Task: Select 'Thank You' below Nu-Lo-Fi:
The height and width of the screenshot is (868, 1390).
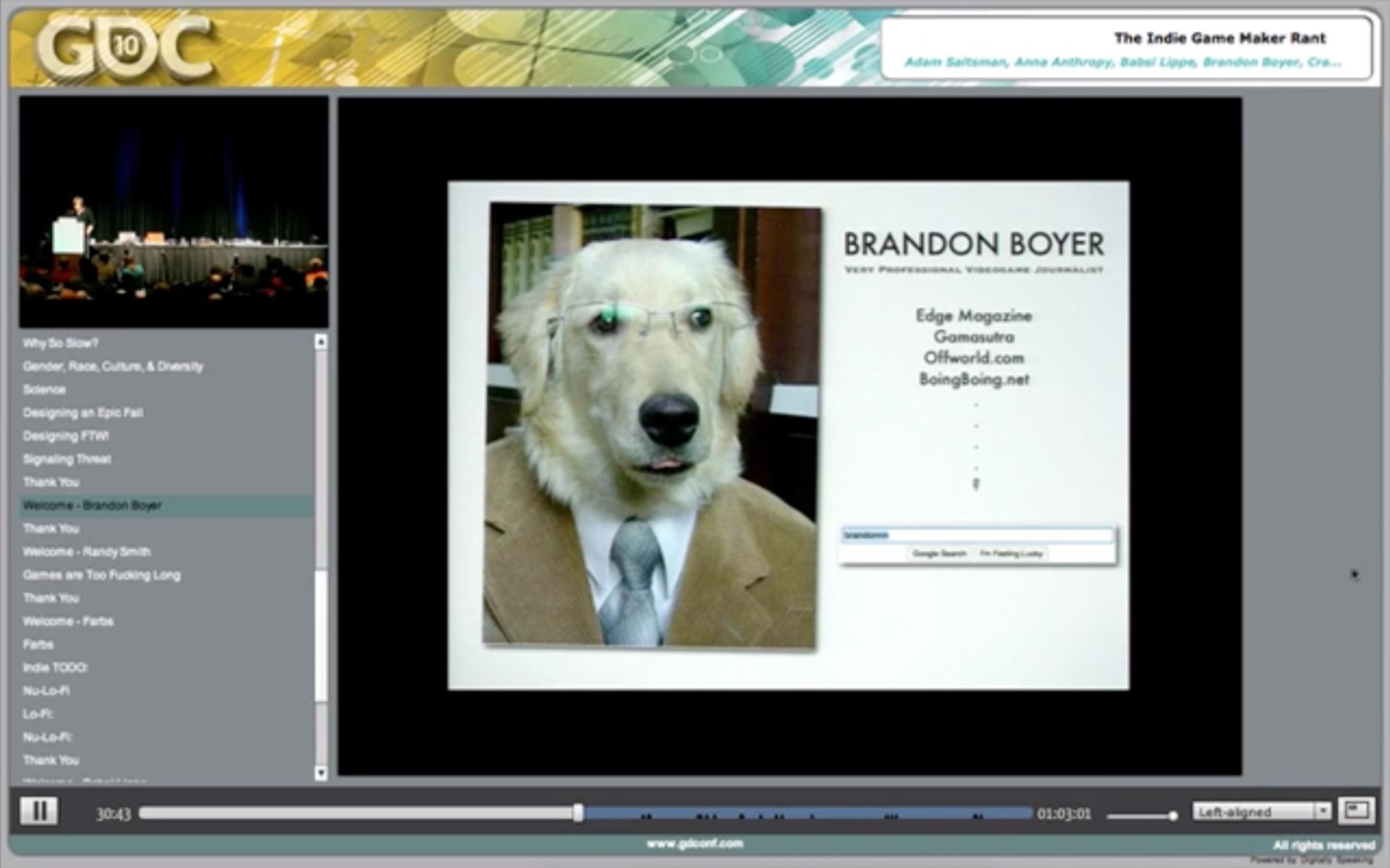Action: (51, 760)
